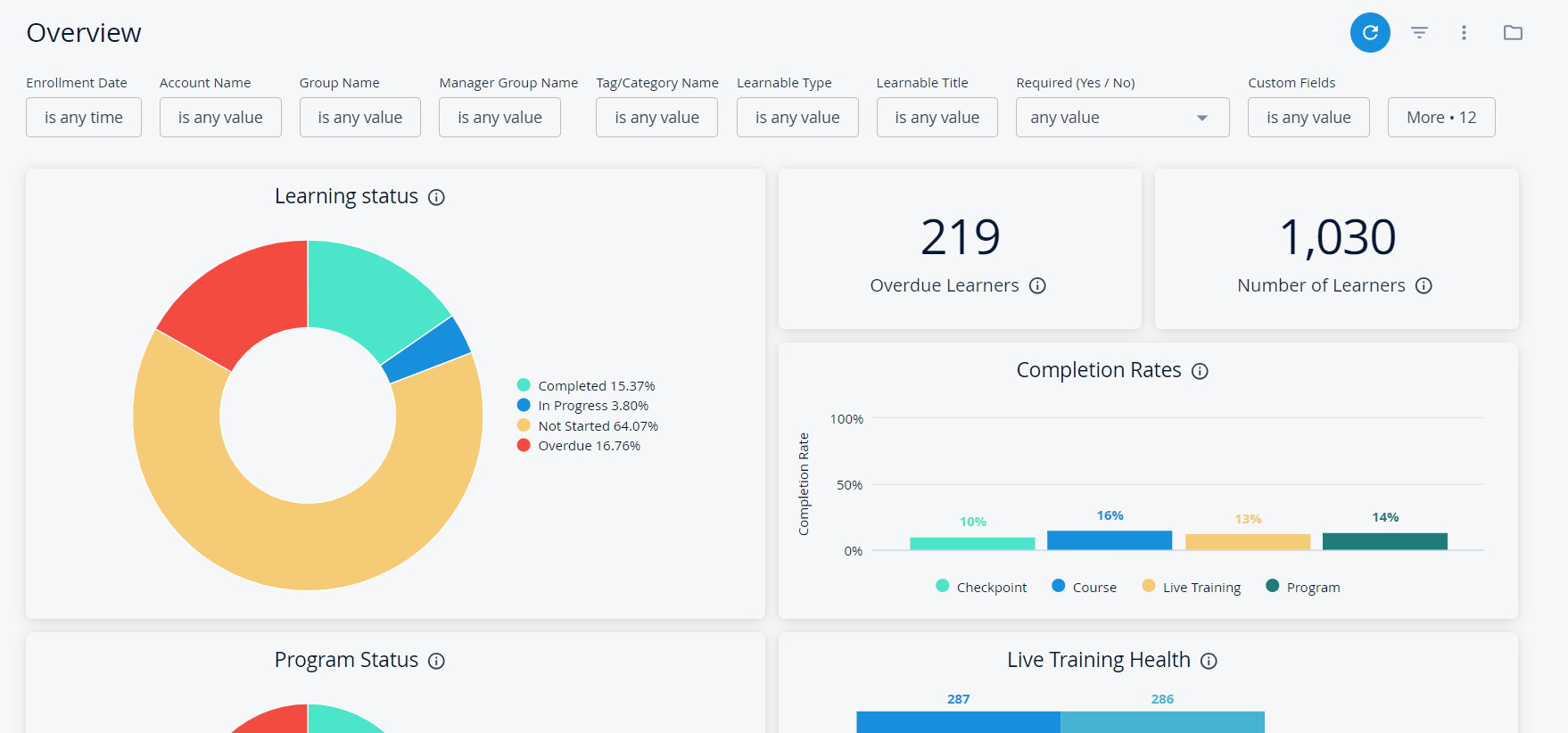
Task: Open the Learnable Title filter value
Action: (x=937, y=117)
